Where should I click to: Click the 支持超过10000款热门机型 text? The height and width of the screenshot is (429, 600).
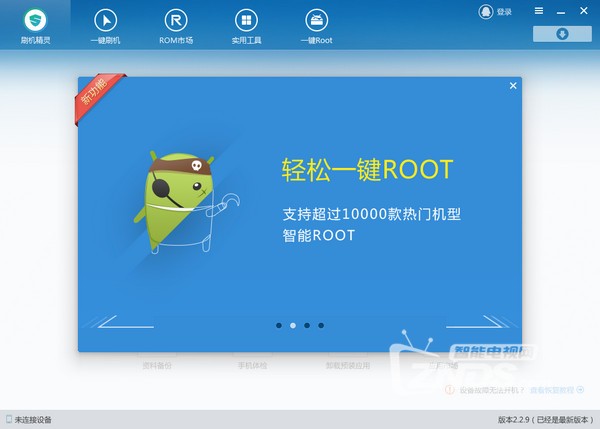coord(371,214)
